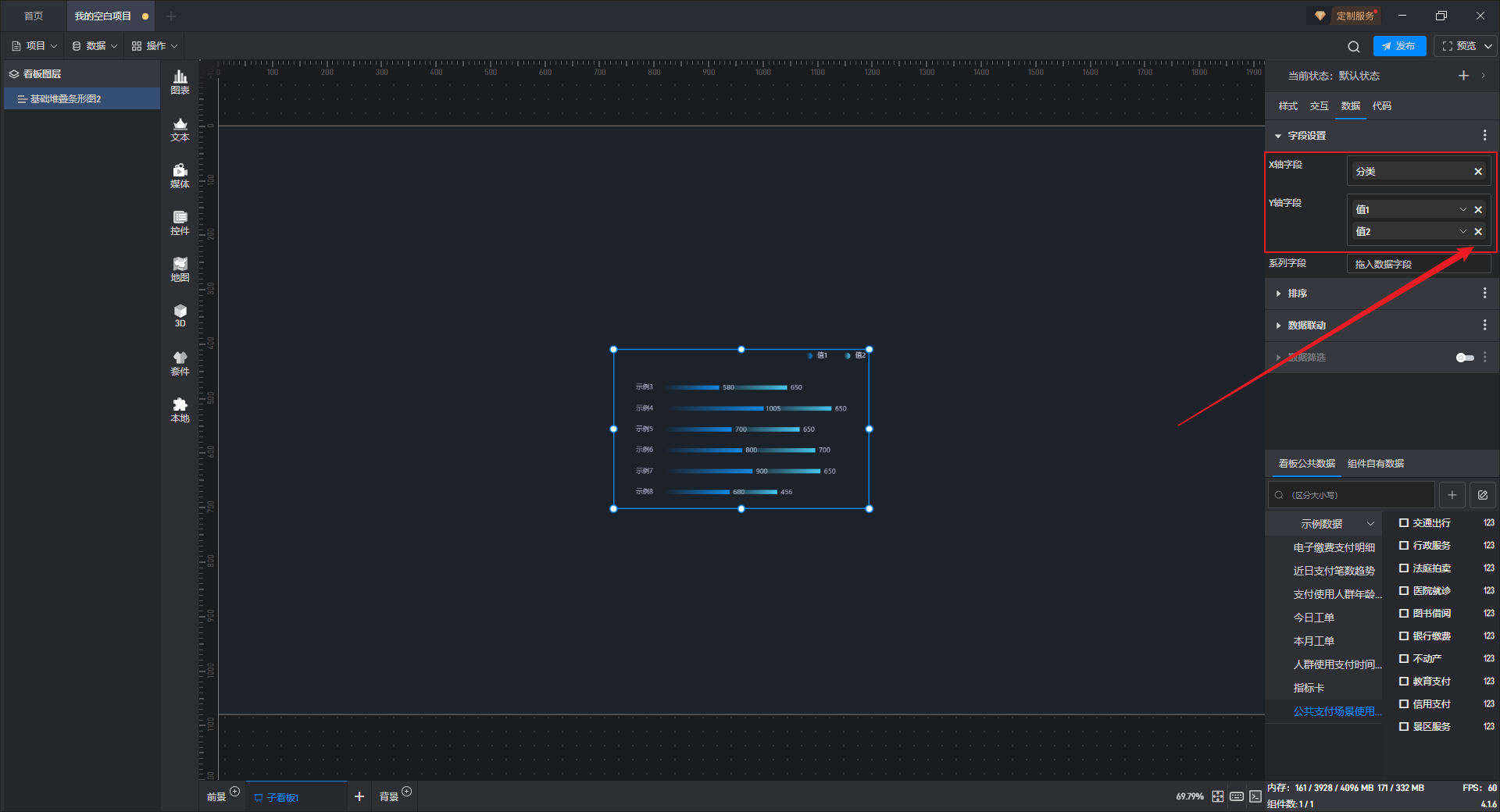Check the 法庭拍卖 field checkbox
Screen dimensions: 1500x812
pyautogui.click(x=1404, y=568)
